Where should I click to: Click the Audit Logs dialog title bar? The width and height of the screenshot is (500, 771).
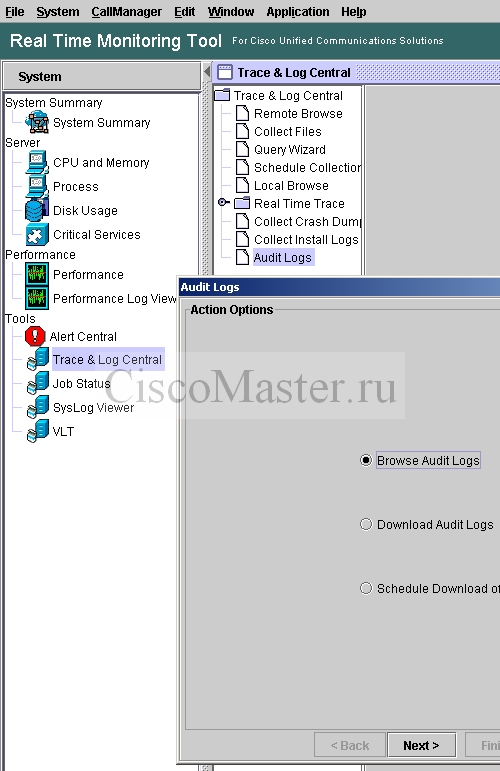click(x=339, y=287)
